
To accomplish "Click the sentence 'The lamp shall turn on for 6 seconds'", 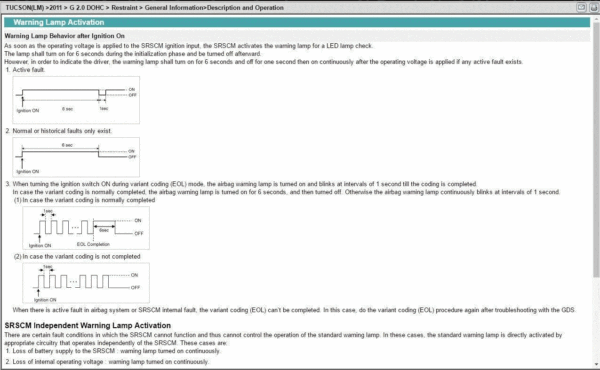I will click(x=133, y=54).
